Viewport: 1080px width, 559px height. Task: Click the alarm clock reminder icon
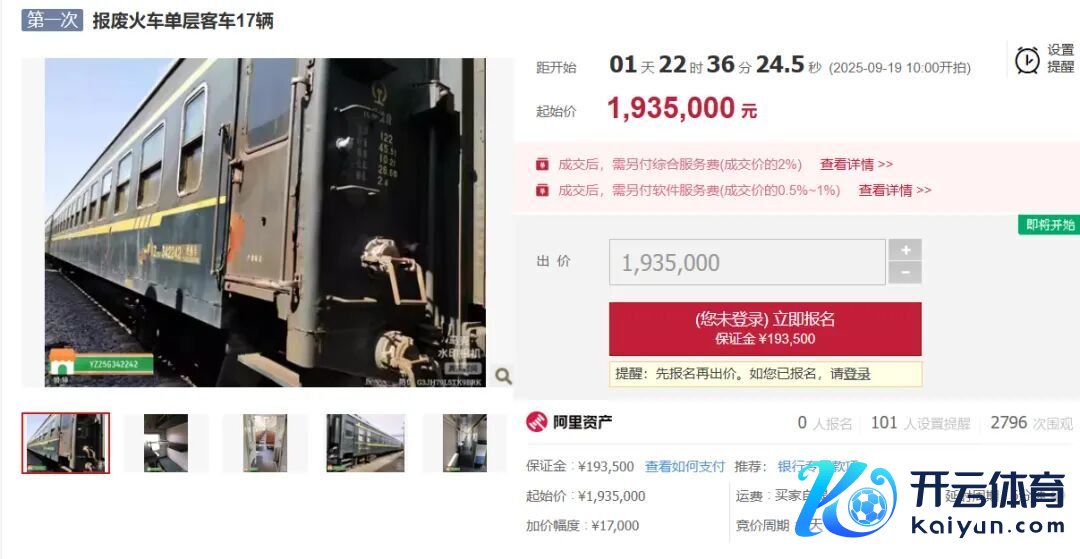coord(1027,60)
